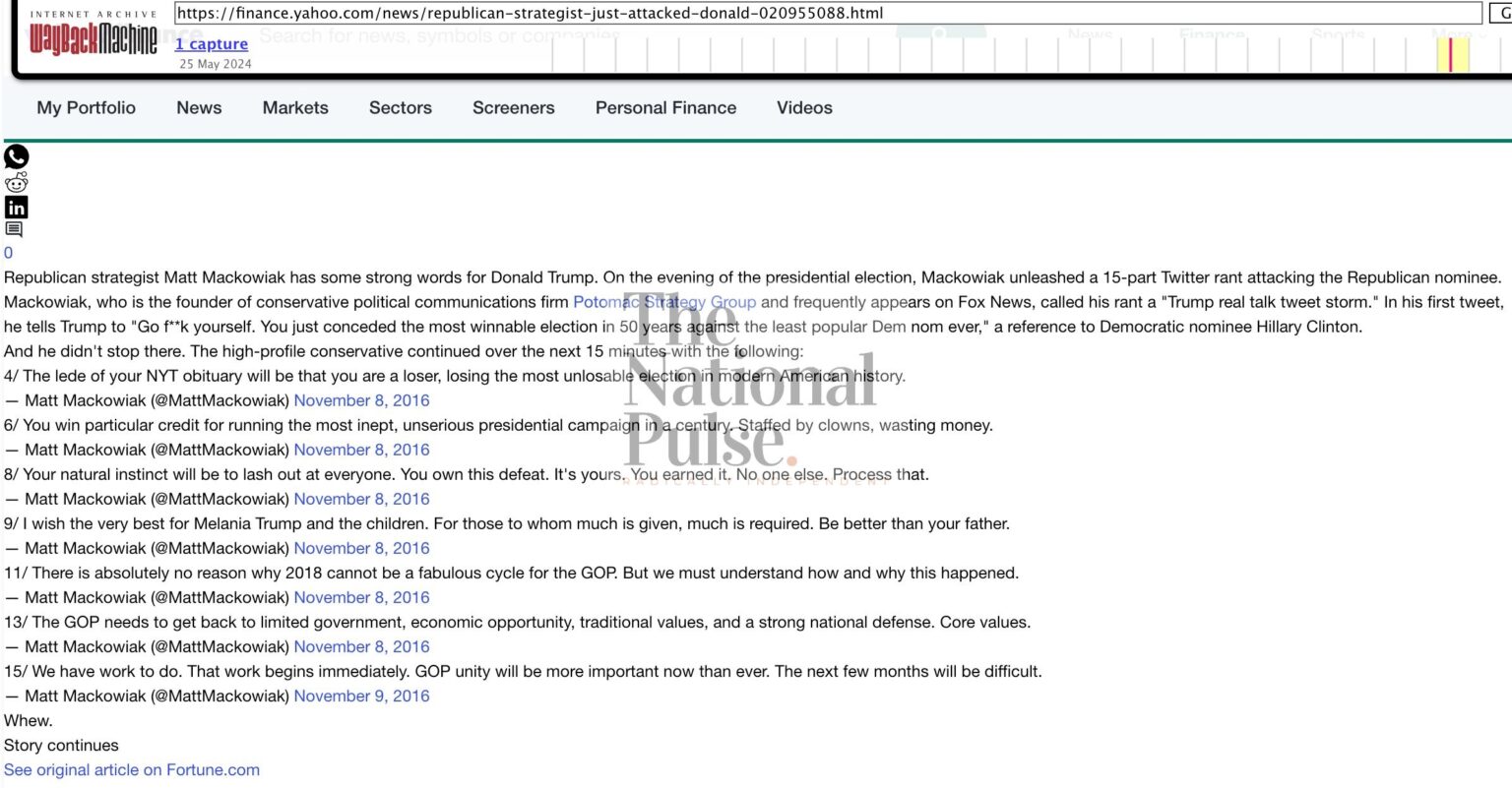
Task: Click the Wayback Machine URL field
Action: click(827, 14)
